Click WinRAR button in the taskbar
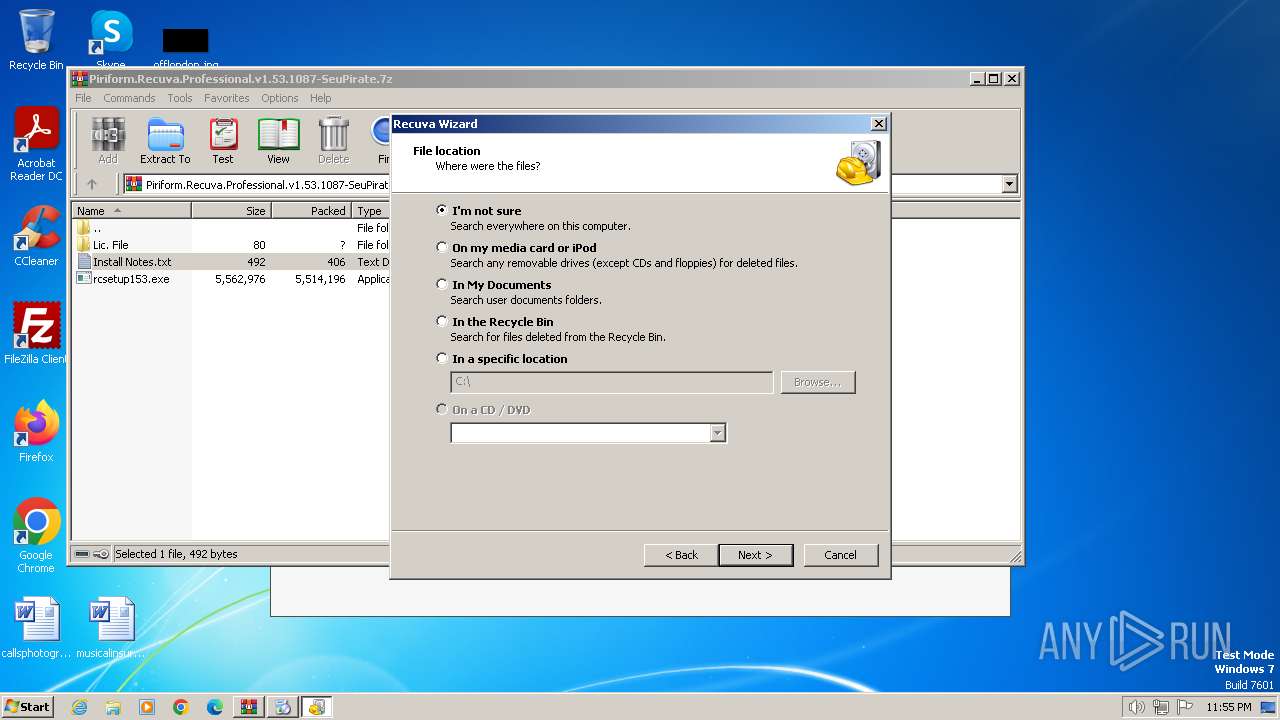This screenshot has height=720, width=1280. [249, 707]
